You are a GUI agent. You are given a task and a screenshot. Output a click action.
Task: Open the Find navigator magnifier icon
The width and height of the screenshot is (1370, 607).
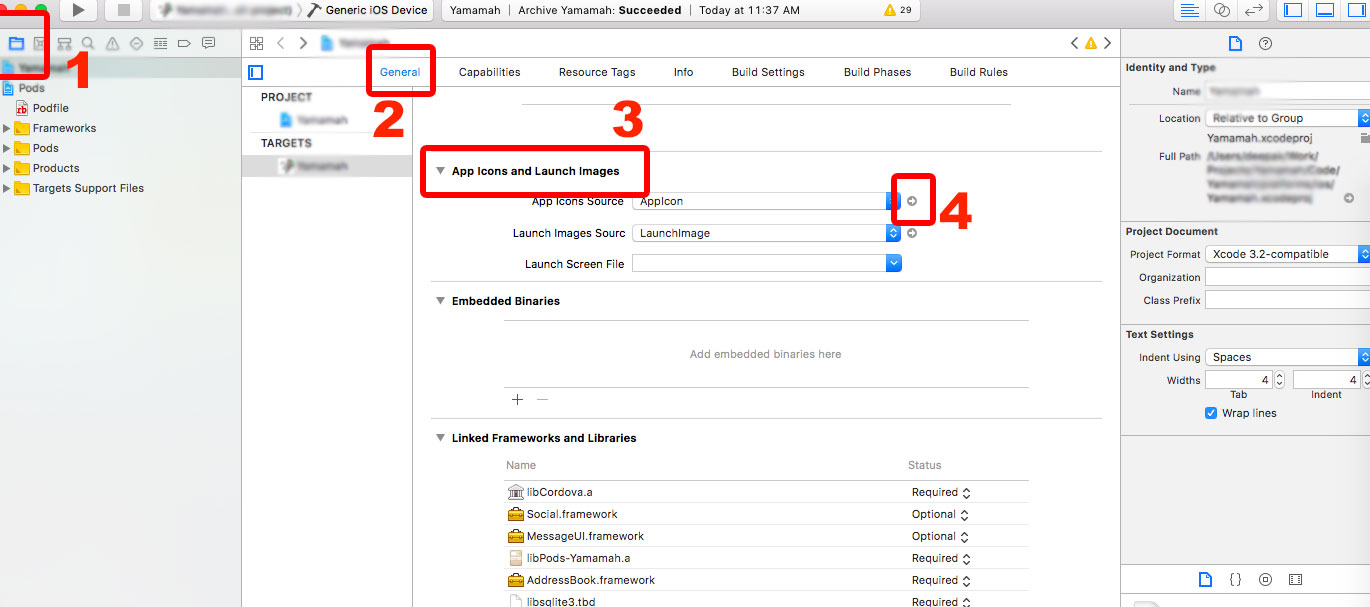point(88,44)
